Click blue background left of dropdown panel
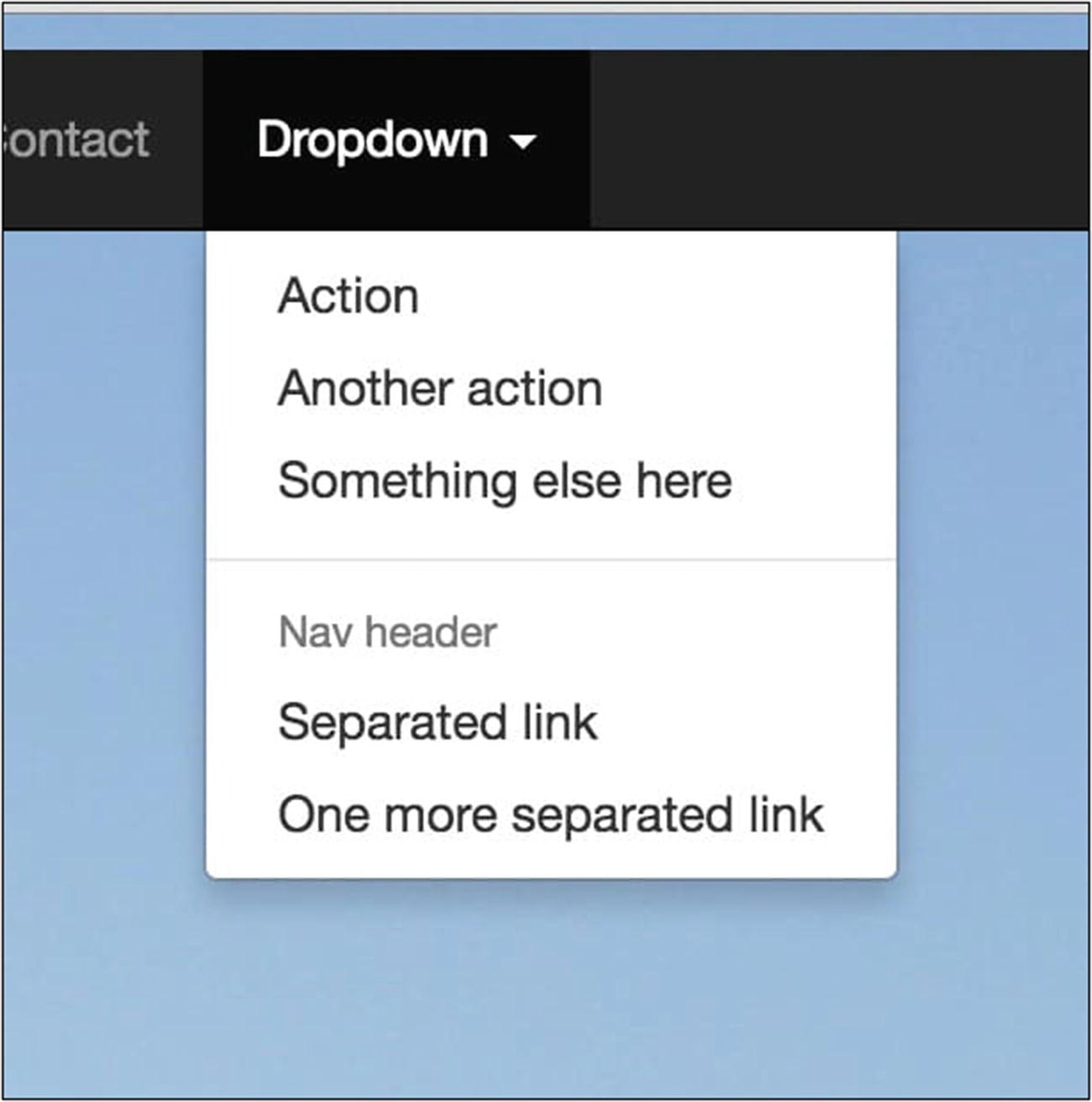 coord(101,546)
